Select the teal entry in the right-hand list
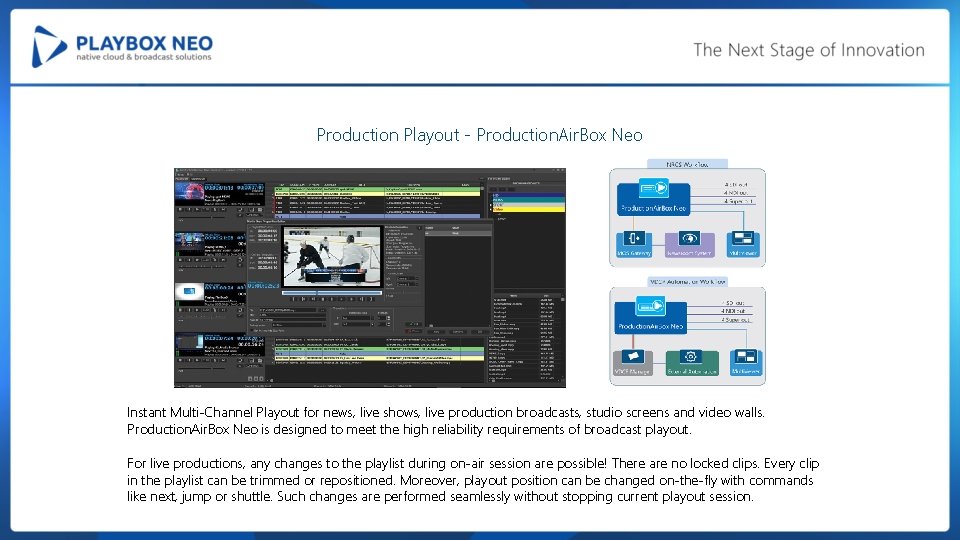 tap(528, 200)
